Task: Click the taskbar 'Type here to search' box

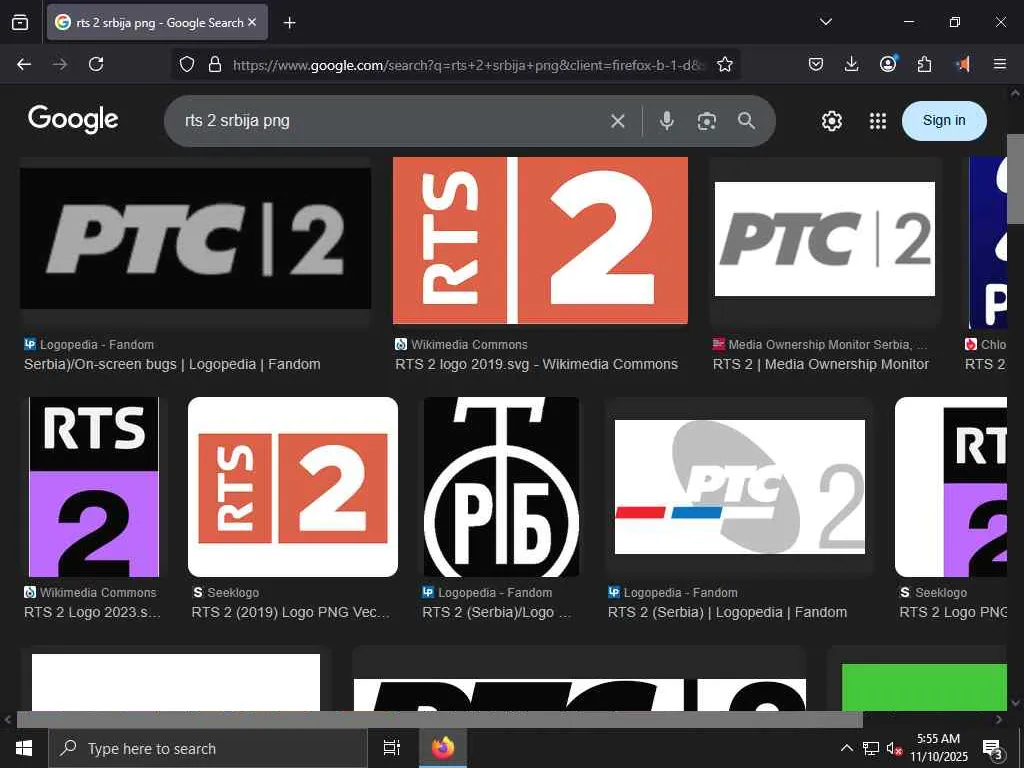Action: pos(208,748)
